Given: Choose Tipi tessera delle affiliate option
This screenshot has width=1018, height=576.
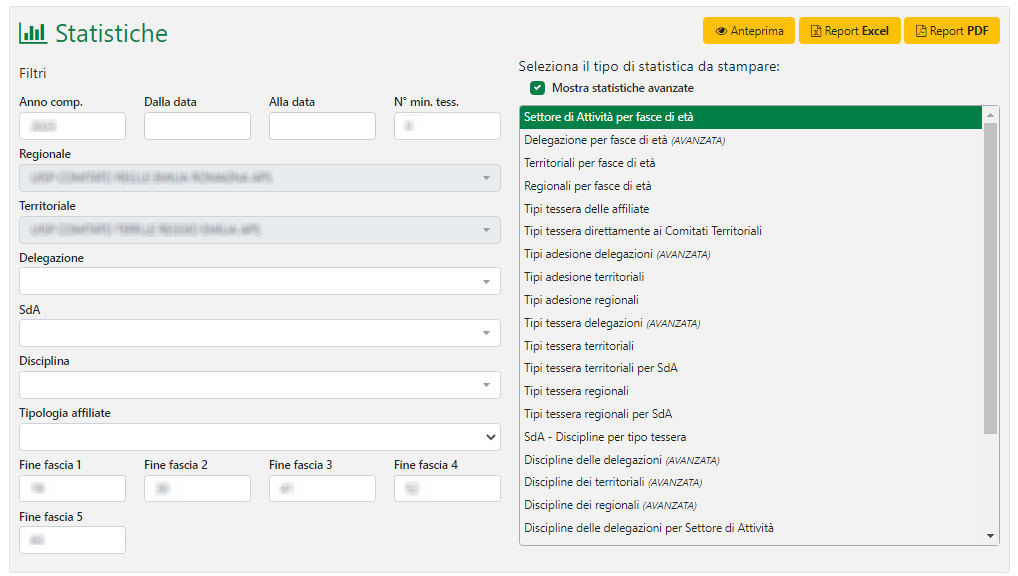Looking at the screenshot, I should 587,209.
